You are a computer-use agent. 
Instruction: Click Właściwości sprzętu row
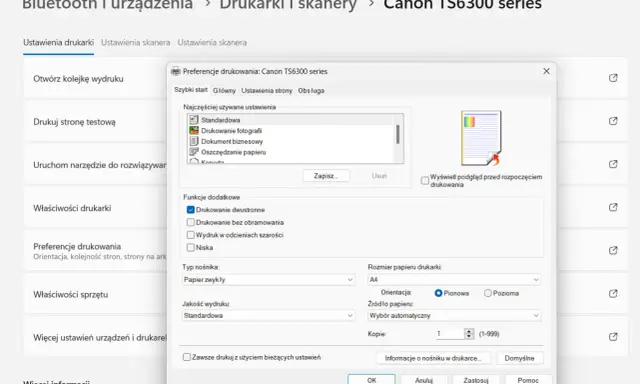click(95, 294)
